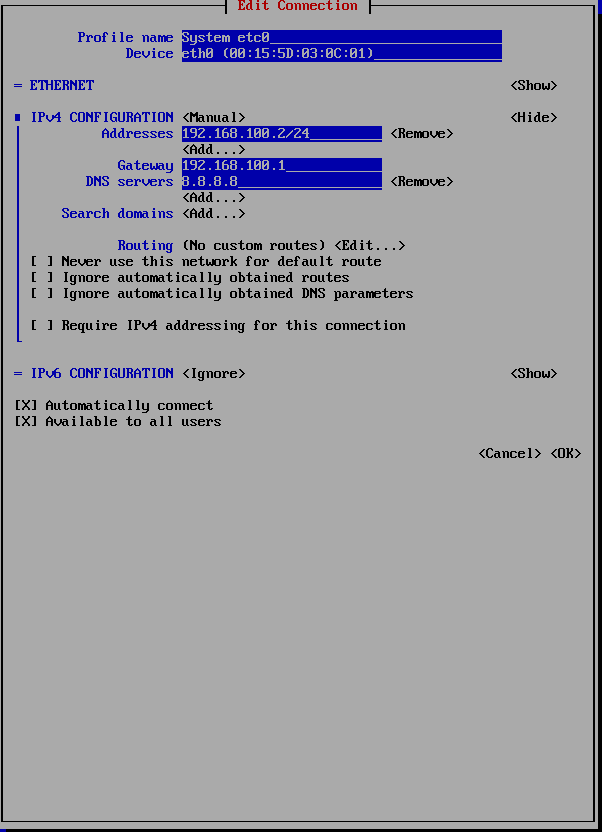Open the IPv4 method dropdown showing Manual
Screen dimensions: 602x832
pyautogui.click(x=214, y=117)
